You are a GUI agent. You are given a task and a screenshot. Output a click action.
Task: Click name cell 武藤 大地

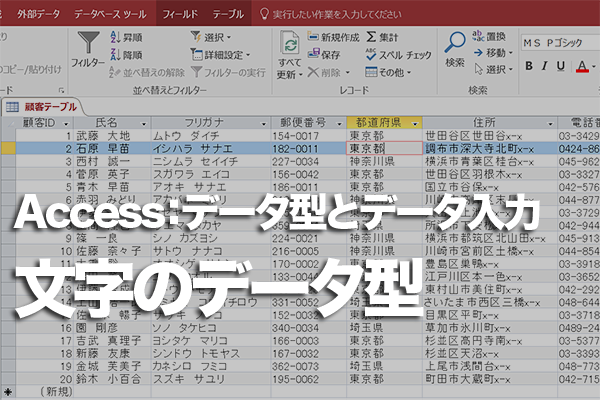point(112,136)
